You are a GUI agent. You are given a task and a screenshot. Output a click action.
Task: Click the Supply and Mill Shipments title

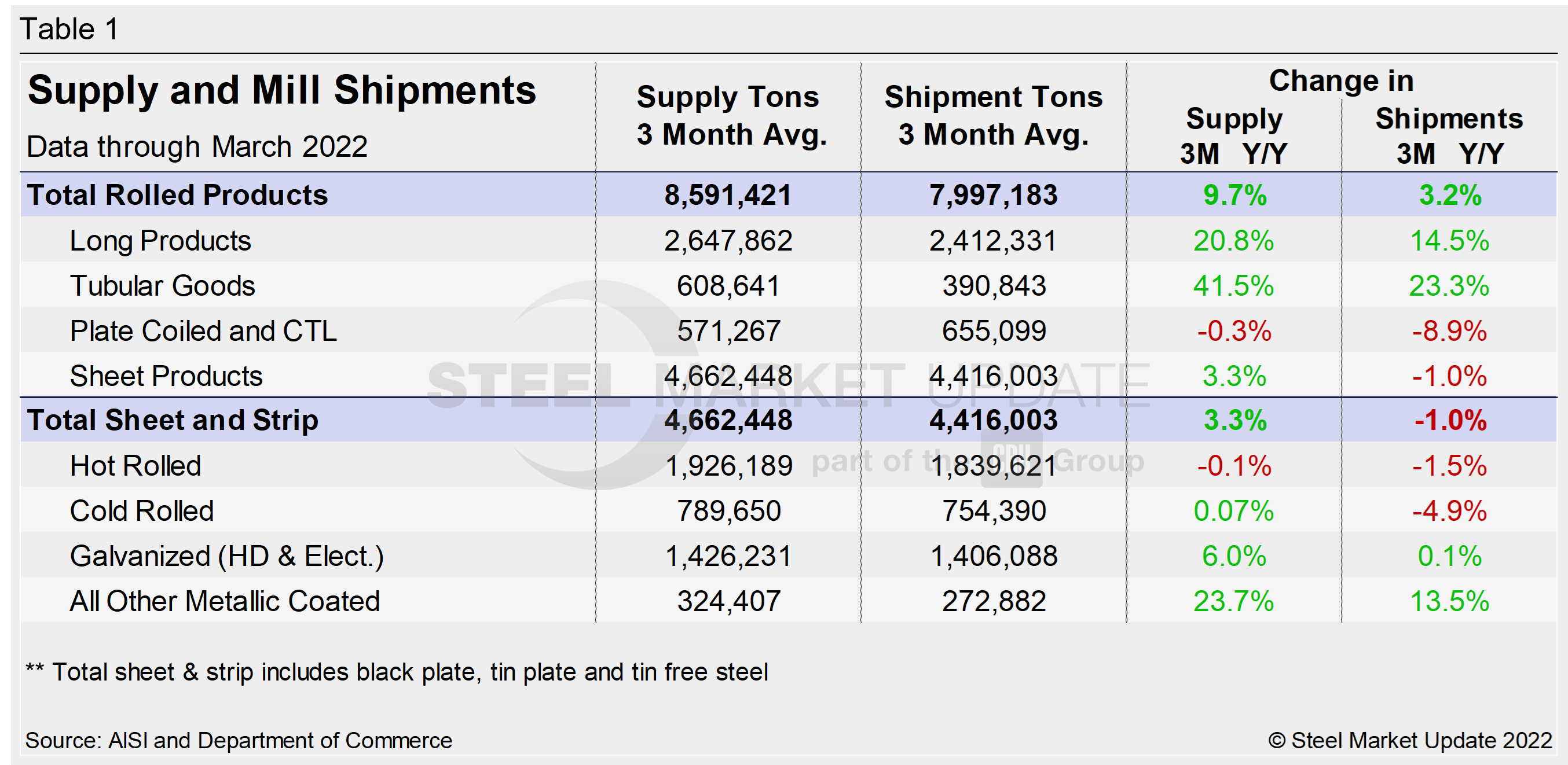click(282, 91)
